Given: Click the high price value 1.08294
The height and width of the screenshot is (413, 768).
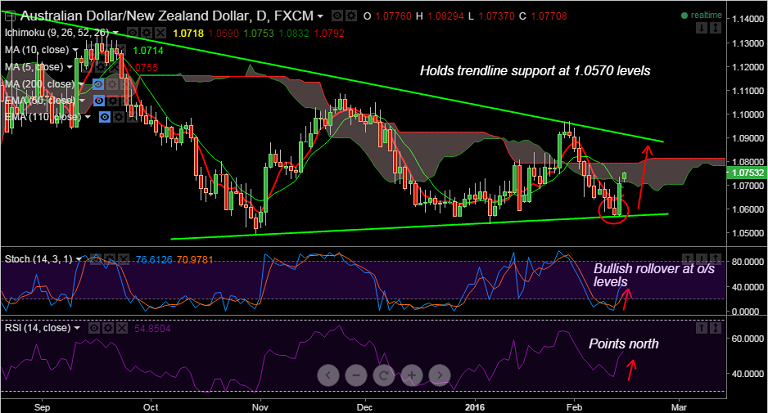Looking at the screenshot, I should click(446, 16).
